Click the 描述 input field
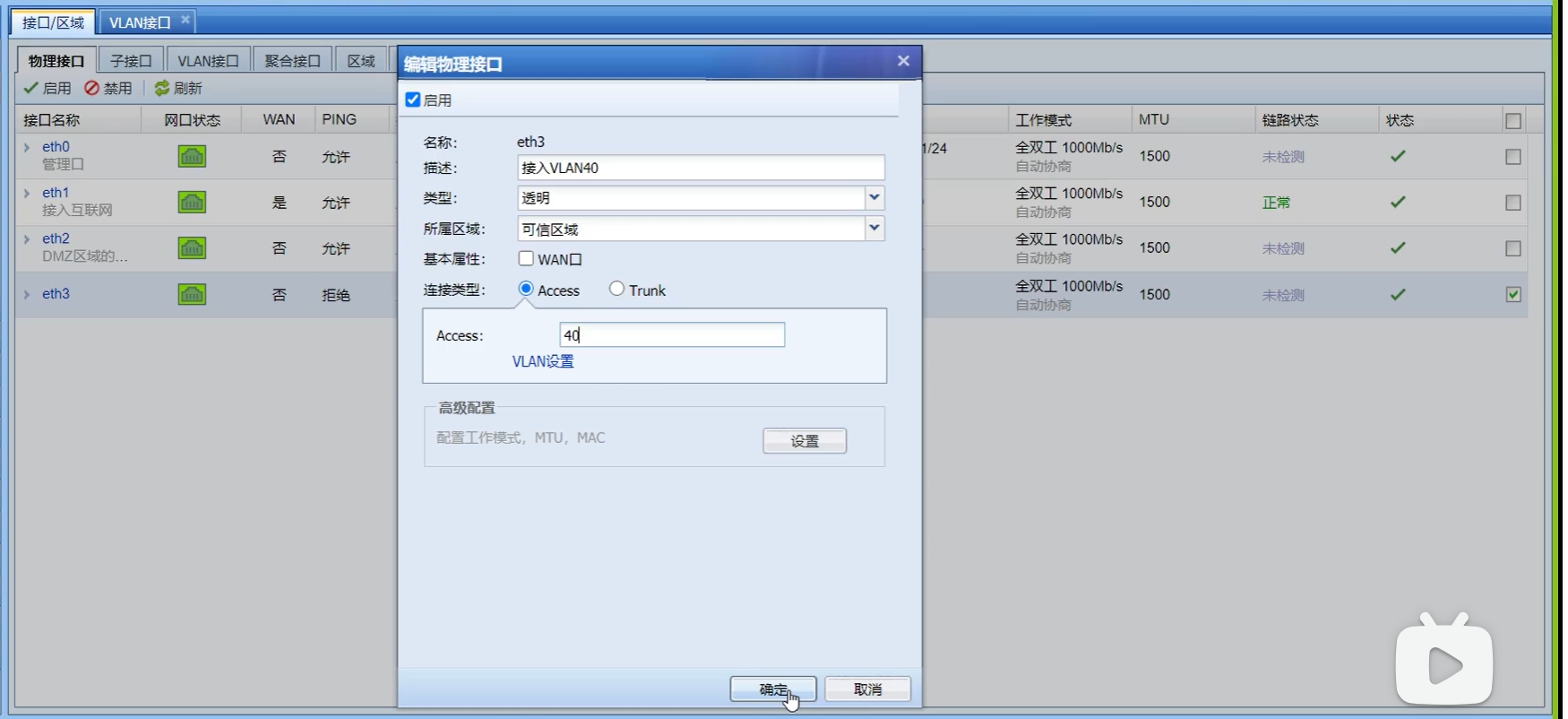The height and width of the screenshot is (719, 1568). click(x=701, y=168)
